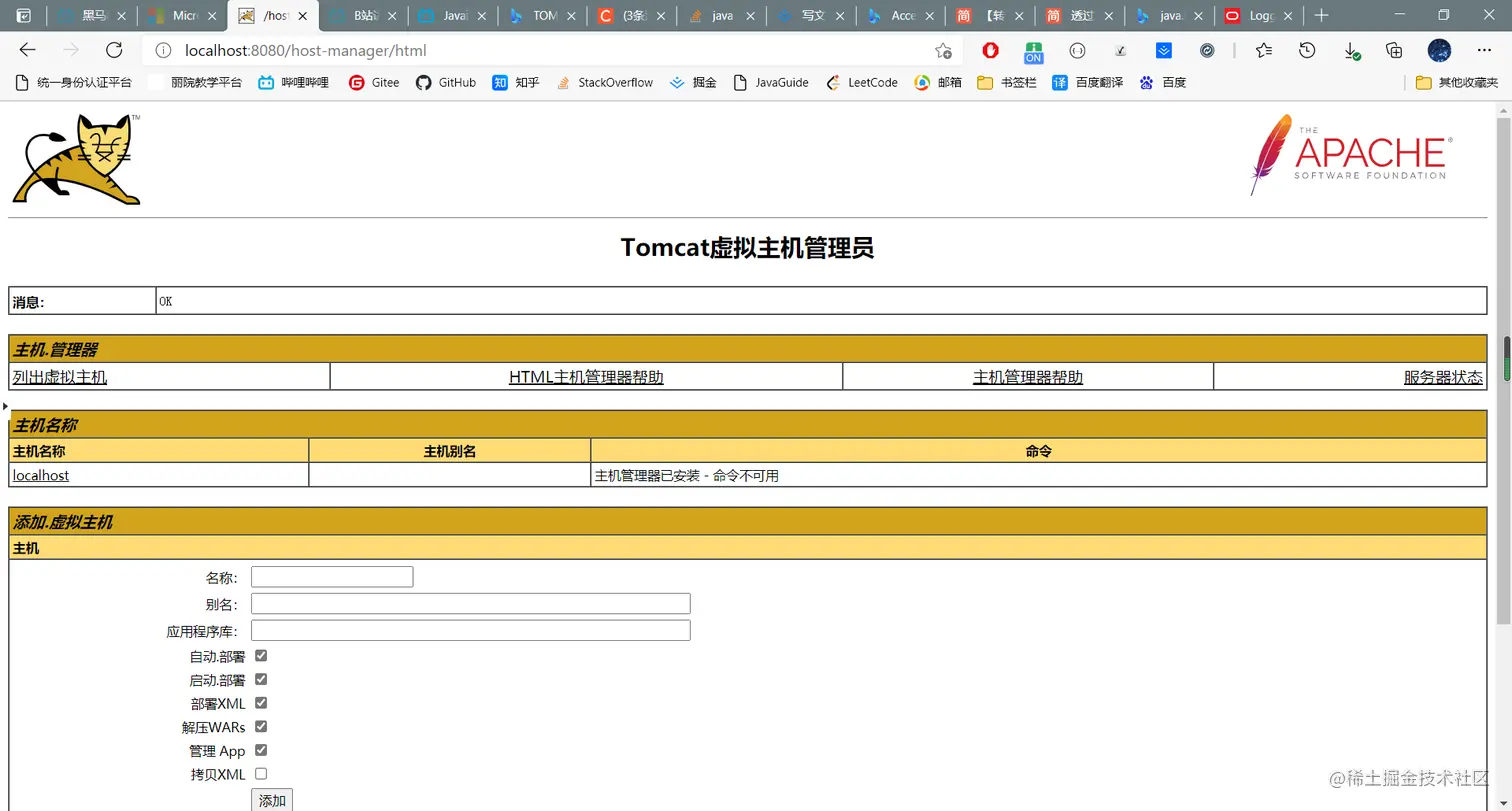Open the browser settings ellipsis menu
The image size is (1512, 811).
point(1484,50)
